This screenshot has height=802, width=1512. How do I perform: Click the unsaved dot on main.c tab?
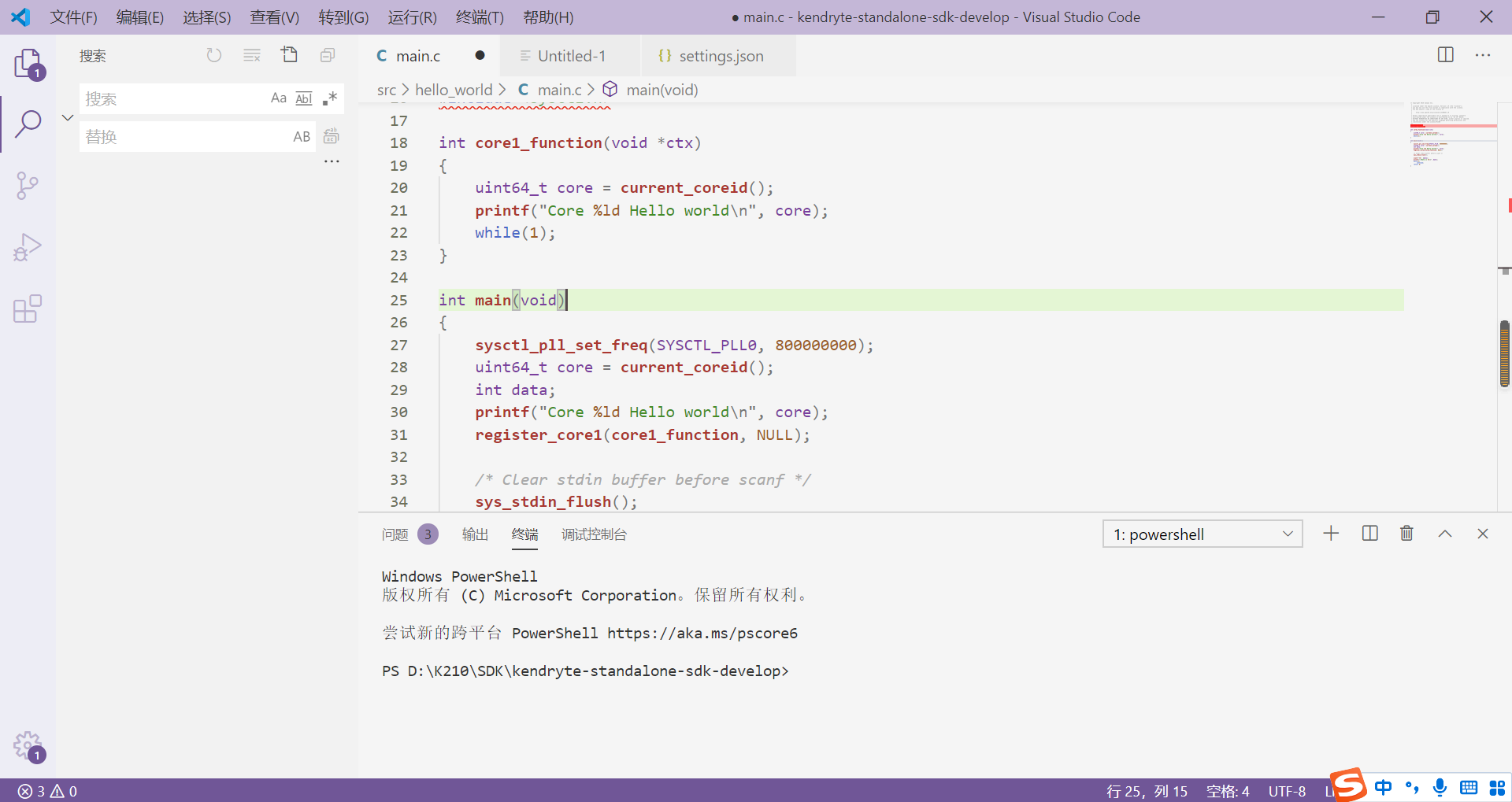[x=480, y=55]
